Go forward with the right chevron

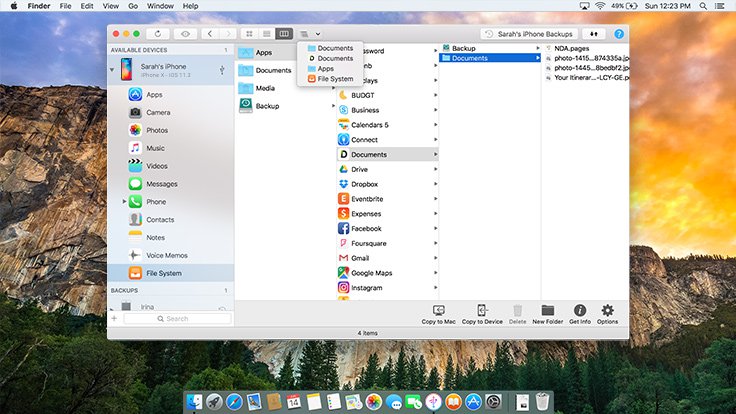pos(228,34)
